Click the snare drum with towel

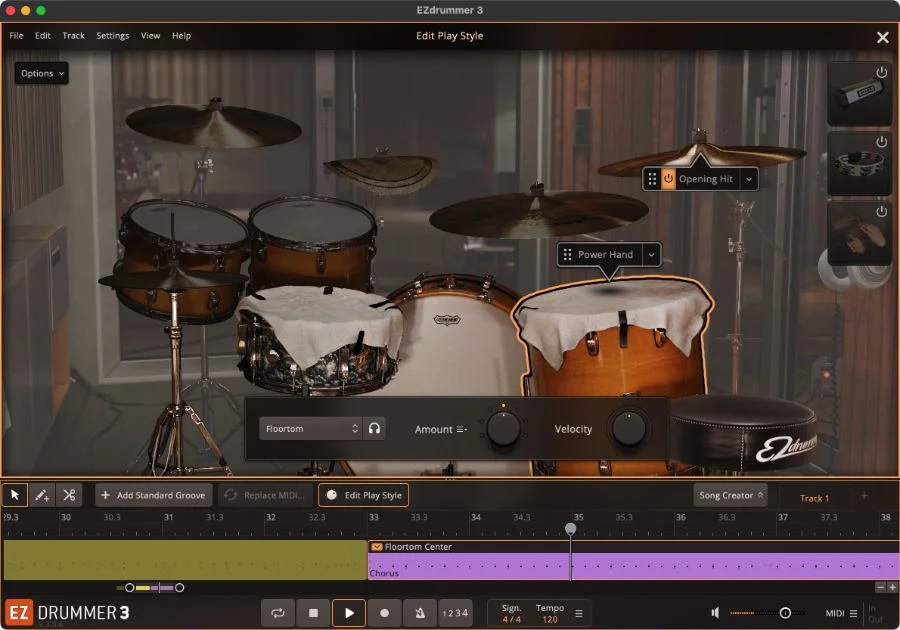click(319, 339)
